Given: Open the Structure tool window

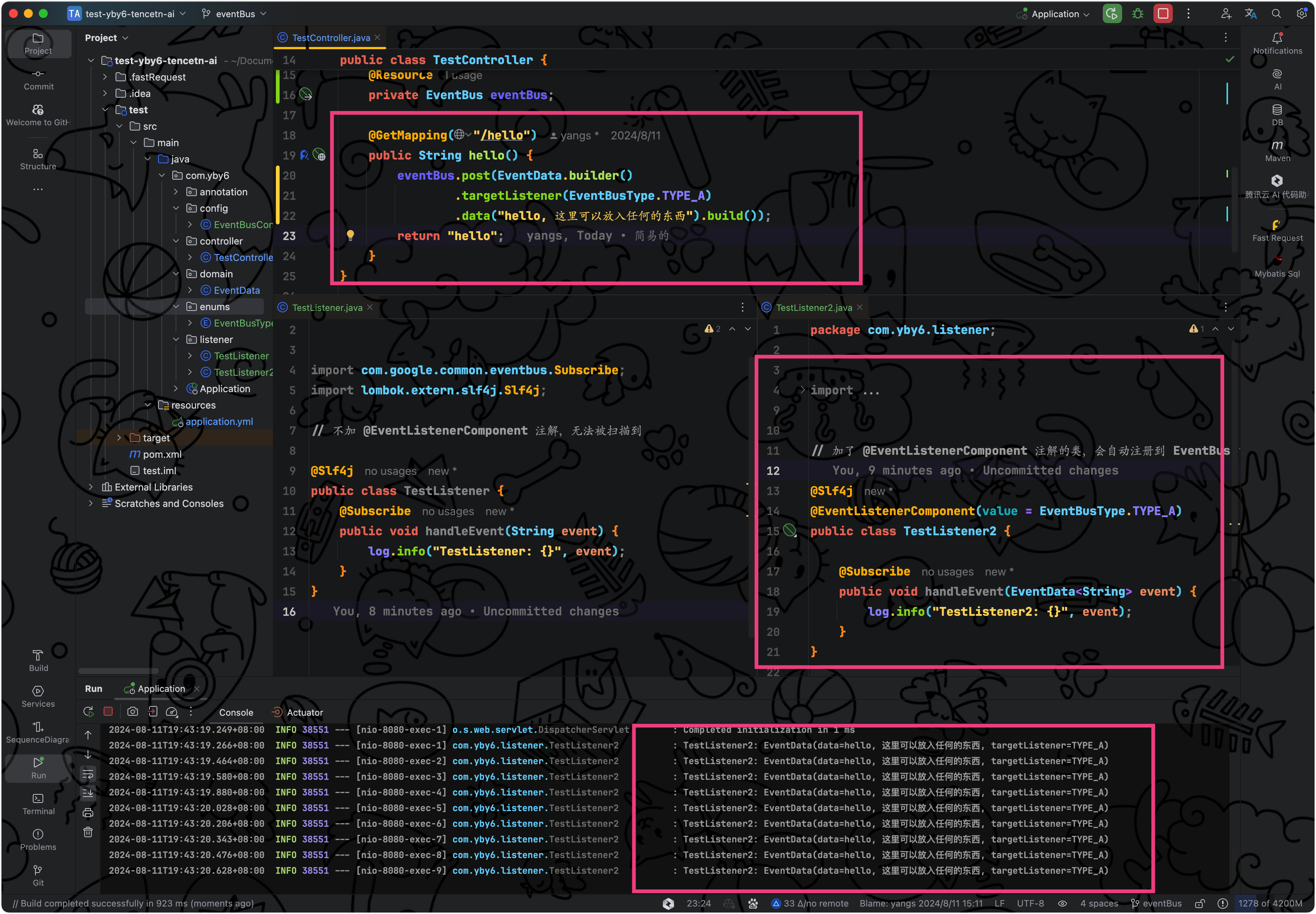Looking at the screenshot, I should pyautogui.click(x=38, y=159).
